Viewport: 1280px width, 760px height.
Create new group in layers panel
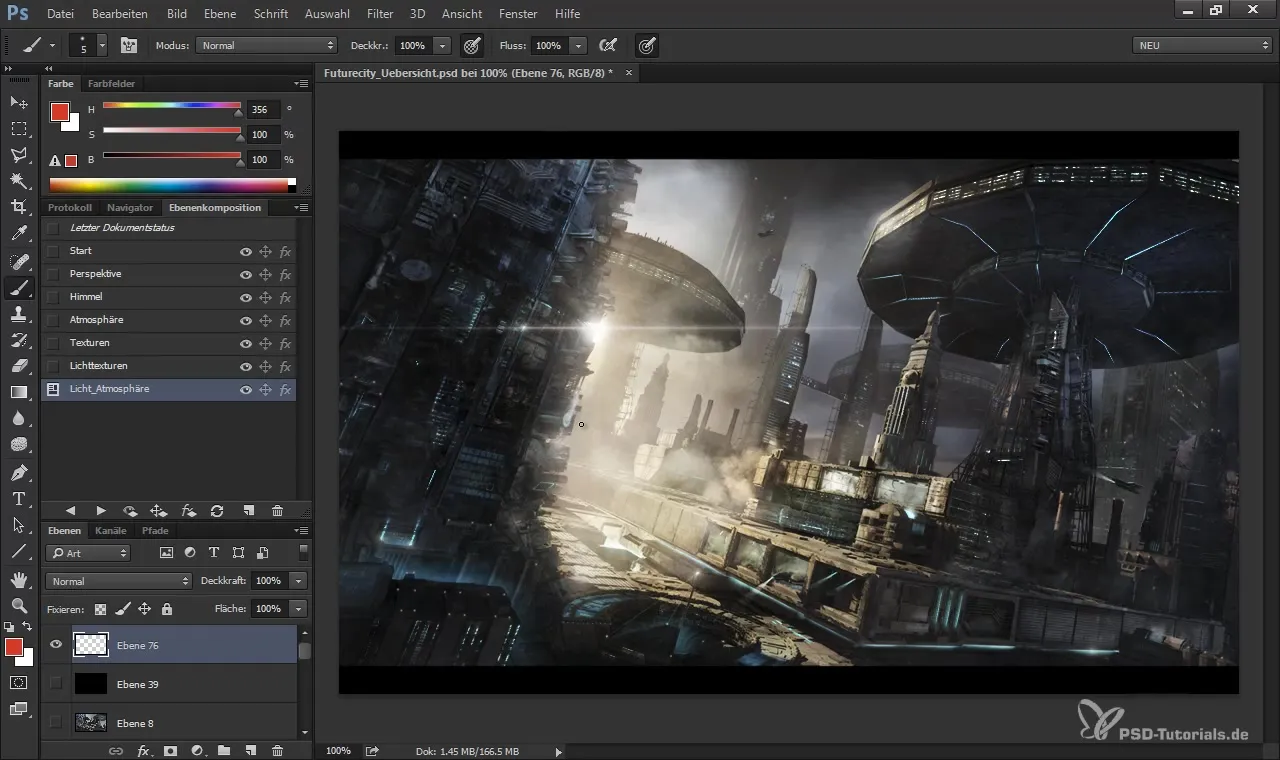[x=224, y=750]
